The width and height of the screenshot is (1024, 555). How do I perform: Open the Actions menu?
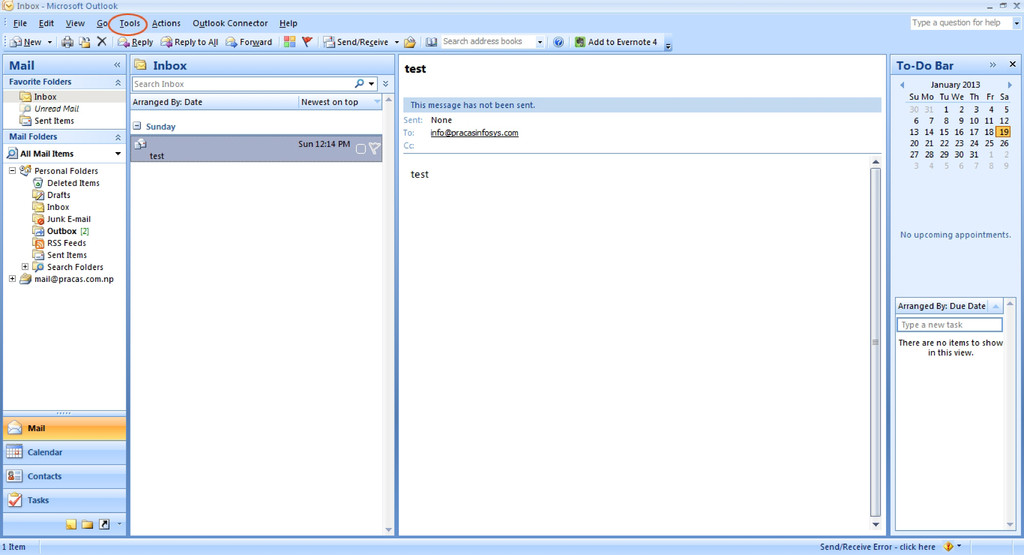pos(166,23)
